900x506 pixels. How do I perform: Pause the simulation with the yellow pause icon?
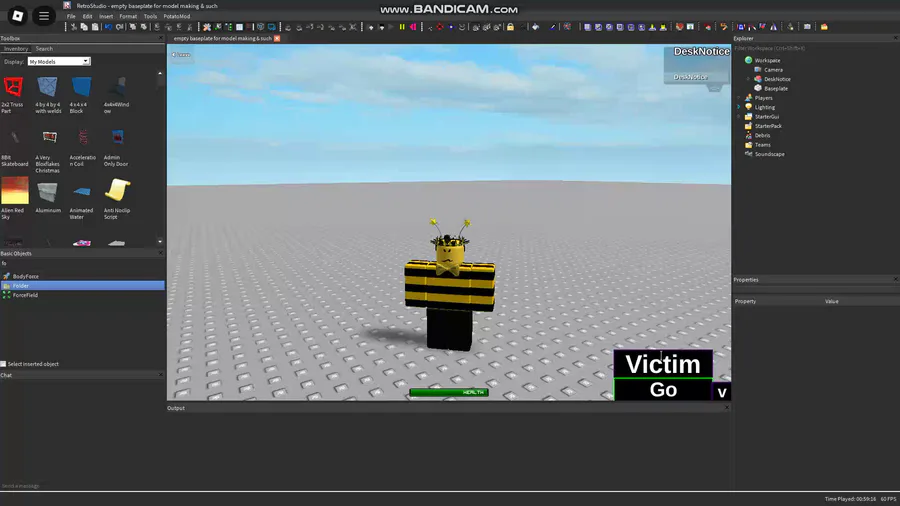pos(402,27)
